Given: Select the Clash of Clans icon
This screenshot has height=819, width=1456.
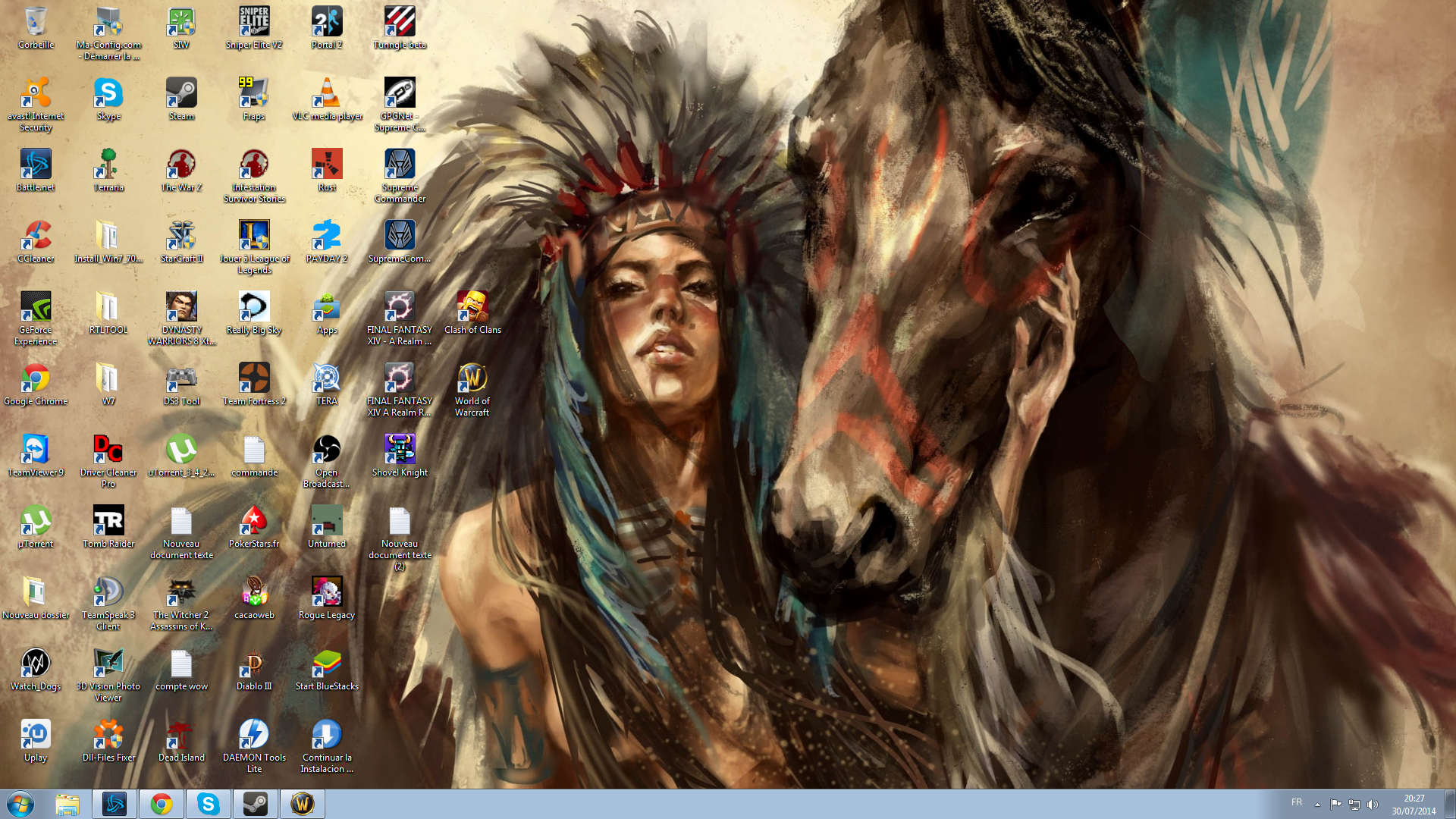Looking at the screenshot, I should (472, 313).
